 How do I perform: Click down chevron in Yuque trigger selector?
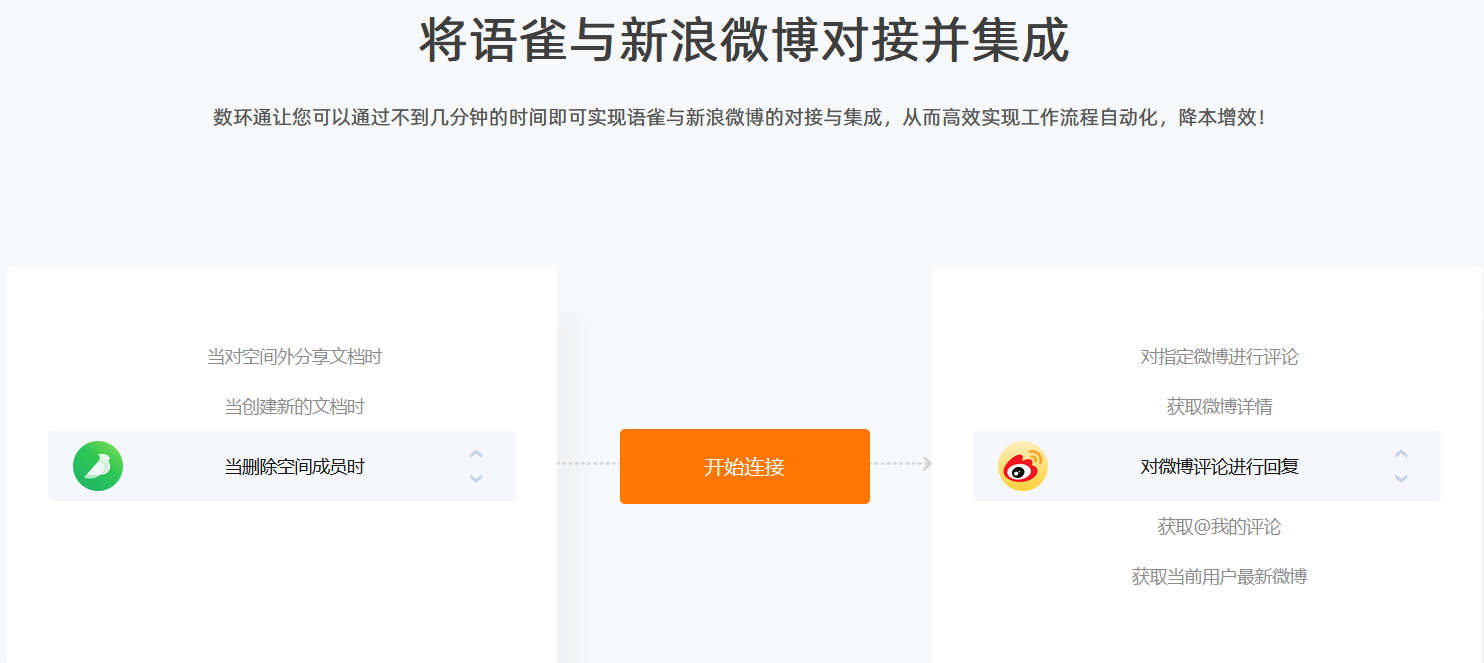pyautogui.click(x=476, y=479)
